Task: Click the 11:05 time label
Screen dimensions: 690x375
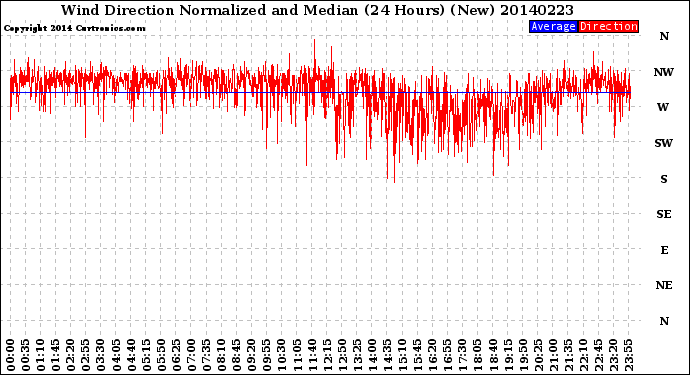Action: coord(297,355)
